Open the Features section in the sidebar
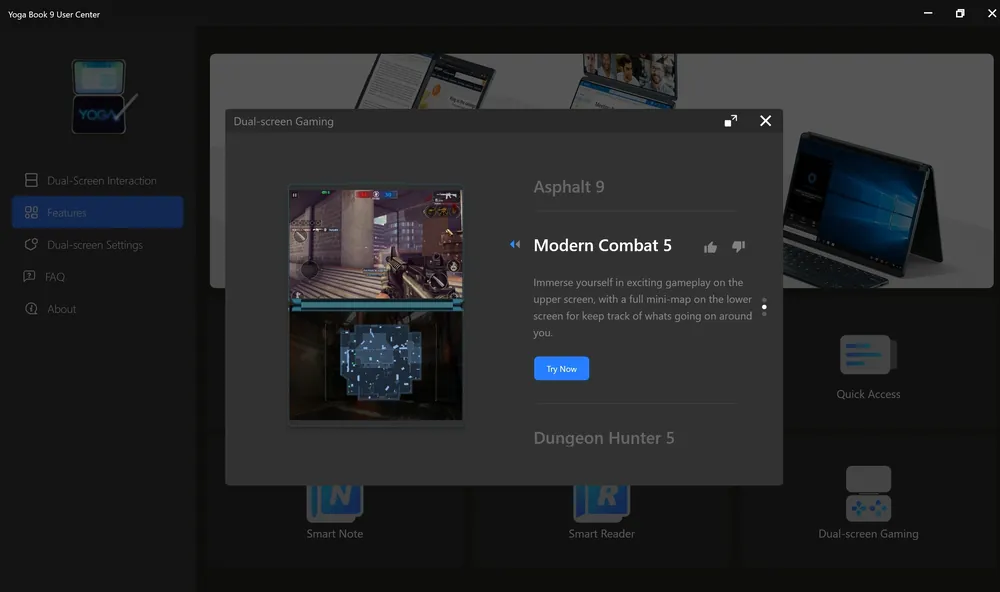The image size is (1000, 592). tap(98, 212)
